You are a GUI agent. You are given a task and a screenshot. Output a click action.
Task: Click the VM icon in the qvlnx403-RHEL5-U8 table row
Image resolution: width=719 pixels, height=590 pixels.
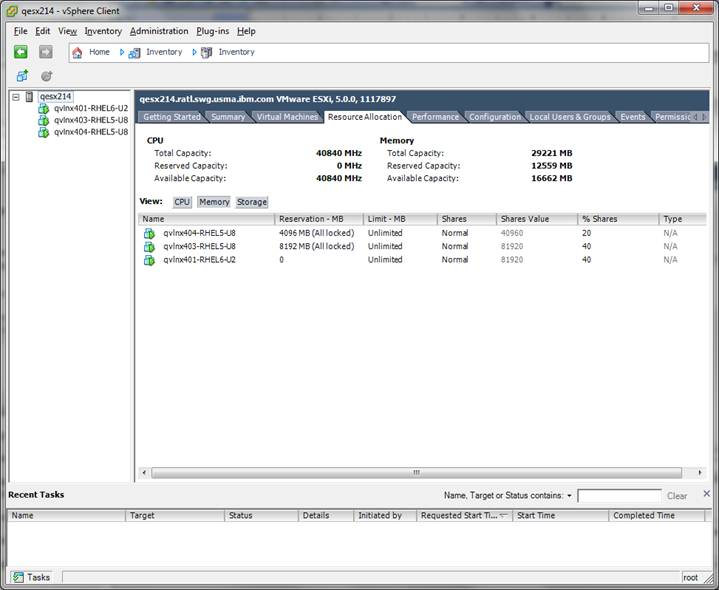(x=149, y=246)
